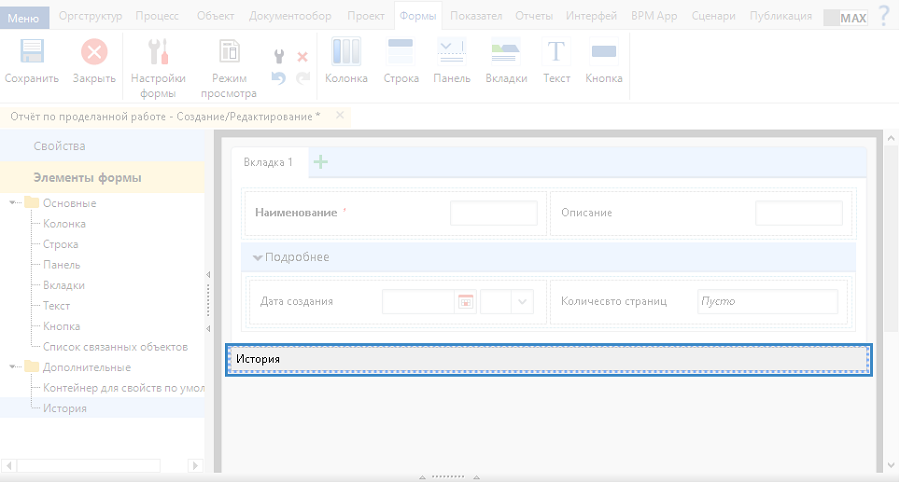Screen dimensions: 900x483
Task: Toggle the MAX mode switch
Action: click(x=845, y=17)
